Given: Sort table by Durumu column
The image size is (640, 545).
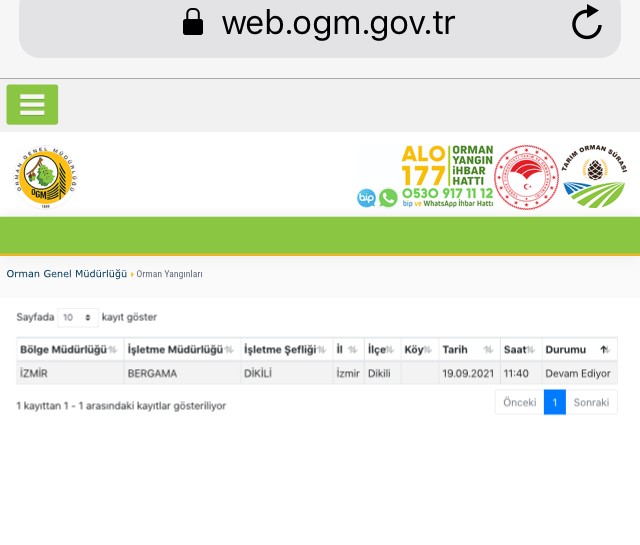Looking at the screenshot, I should (x=577, y=349).
